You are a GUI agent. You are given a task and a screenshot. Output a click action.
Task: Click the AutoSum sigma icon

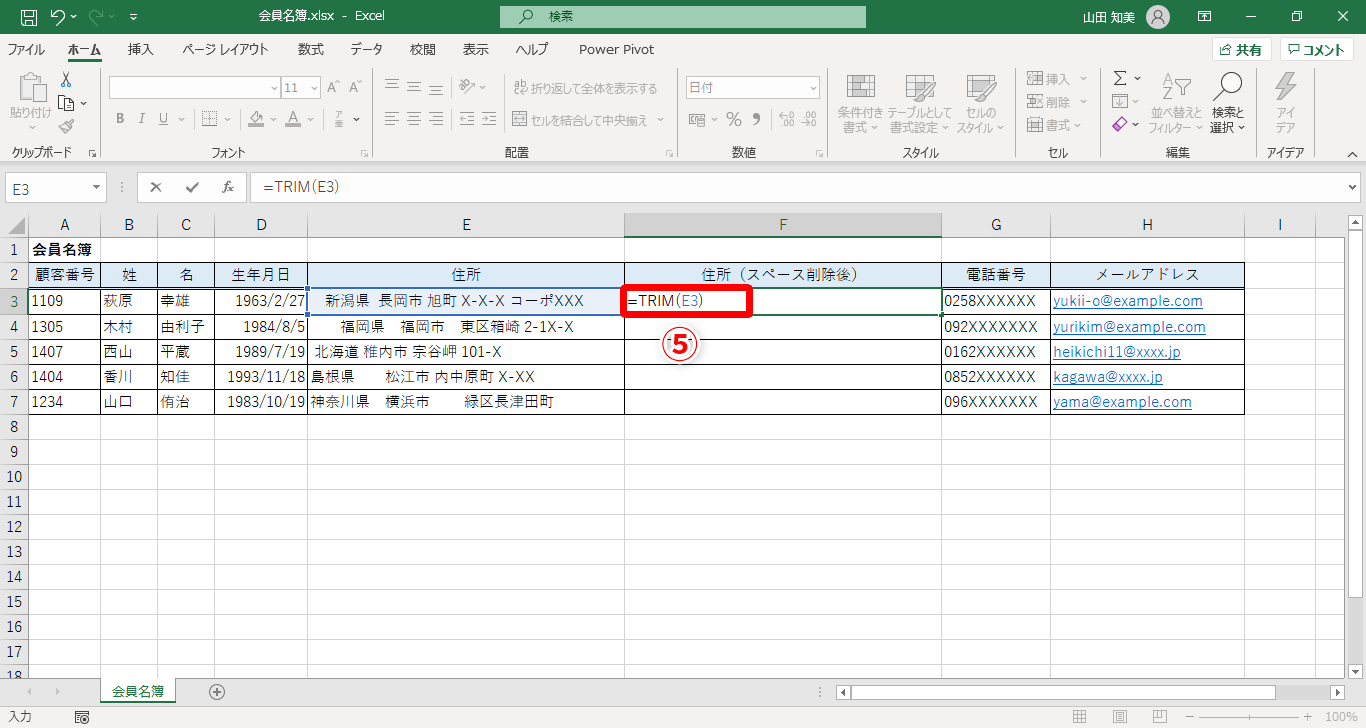1120,78
